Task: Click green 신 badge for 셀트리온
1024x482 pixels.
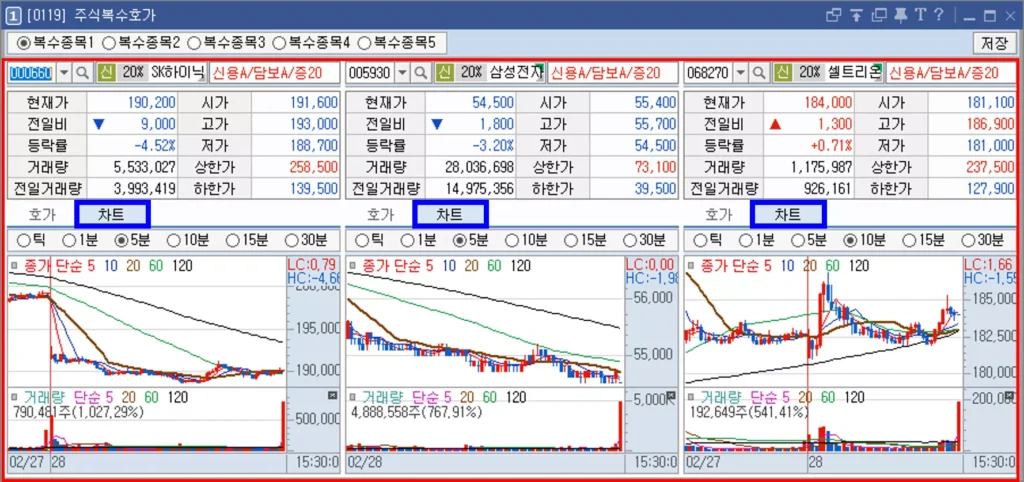Action: coord(782,72)
